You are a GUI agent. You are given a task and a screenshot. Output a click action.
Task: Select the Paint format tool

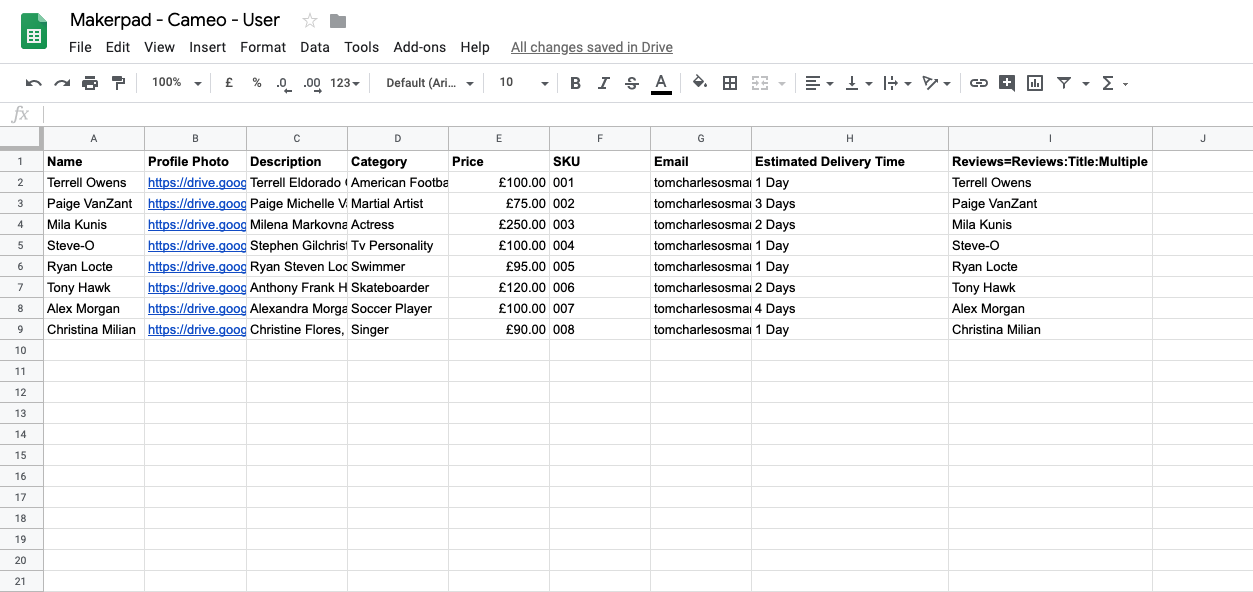(x=118, y=83)
